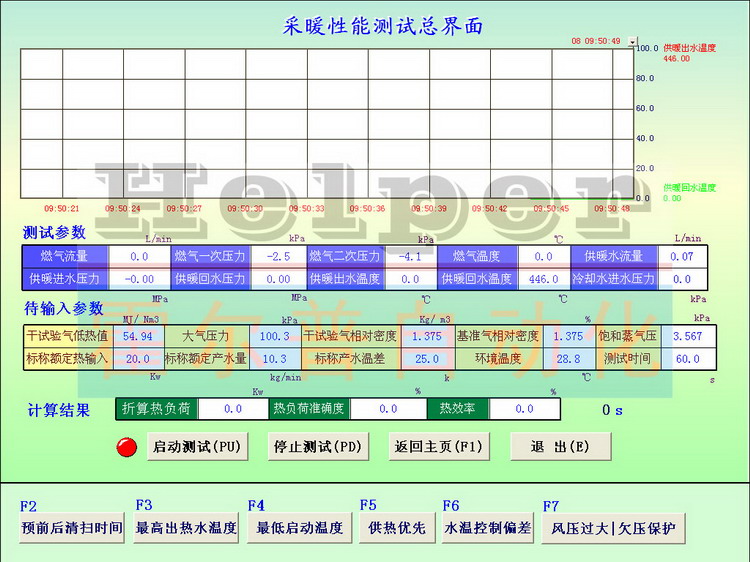Screen dimensions: 750x562
Task: Return to main page via 返回主页(F1)
Action: pyautogui.click(x=439, y=446)
